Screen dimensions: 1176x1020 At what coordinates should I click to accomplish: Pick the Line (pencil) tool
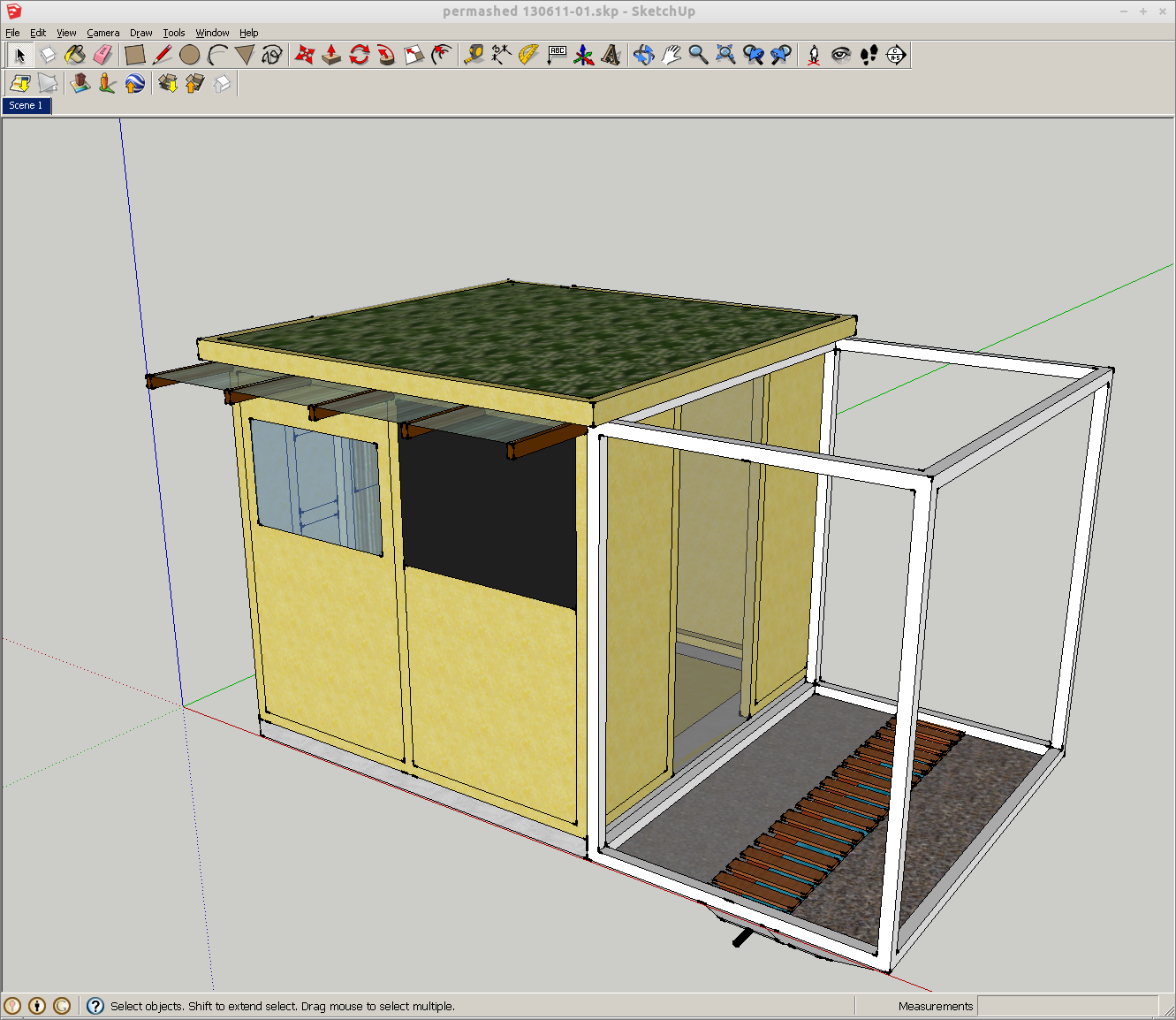pyautogui.click(x=163, y=55)
